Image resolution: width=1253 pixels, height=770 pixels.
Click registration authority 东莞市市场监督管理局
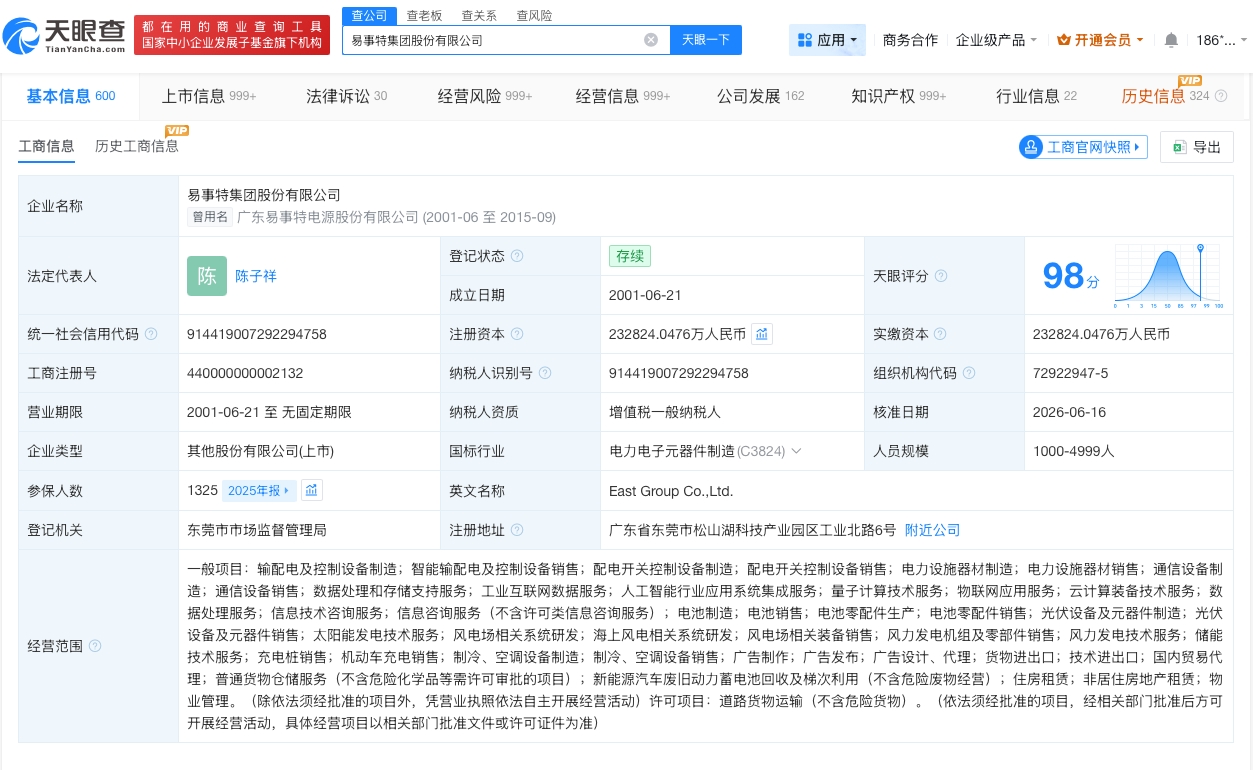(257, 530)
